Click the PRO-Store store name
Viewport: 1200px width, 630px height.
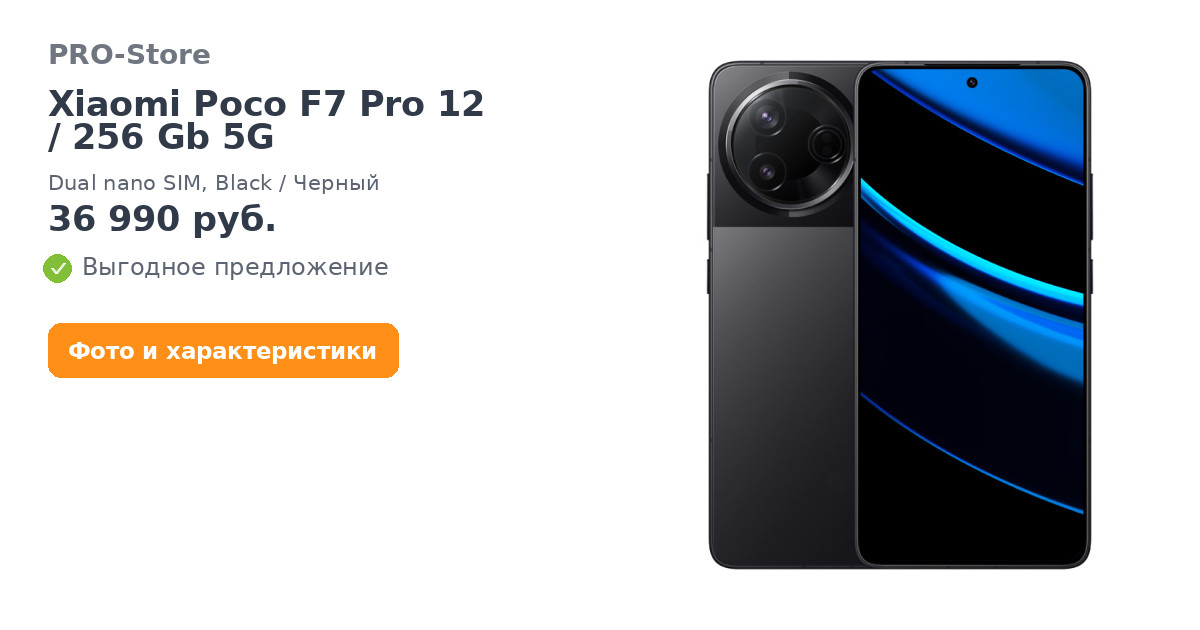[129, 55]
